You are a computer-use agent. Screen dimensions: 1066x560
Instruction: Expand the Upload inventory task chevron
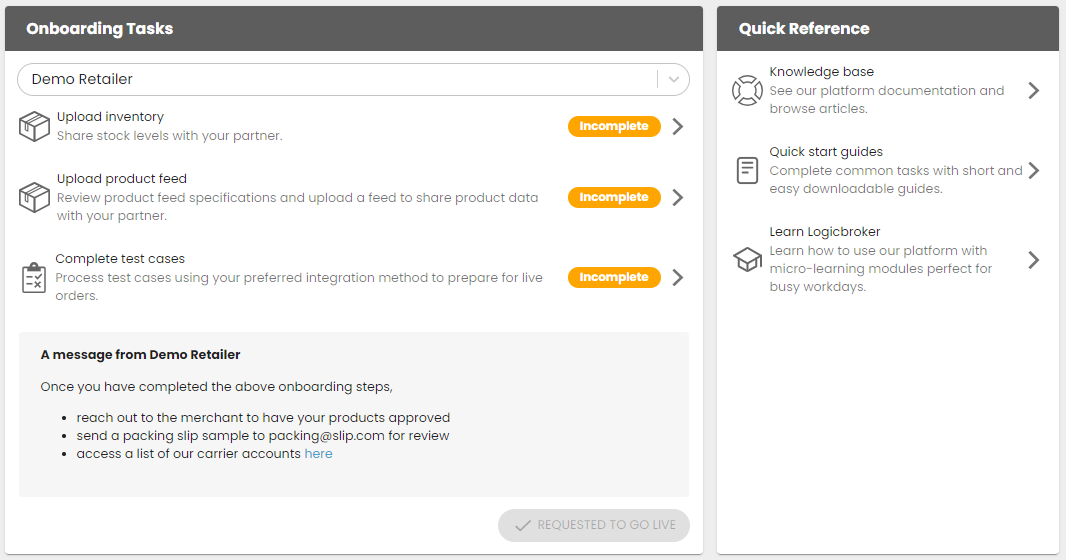(x=678, y=126)
